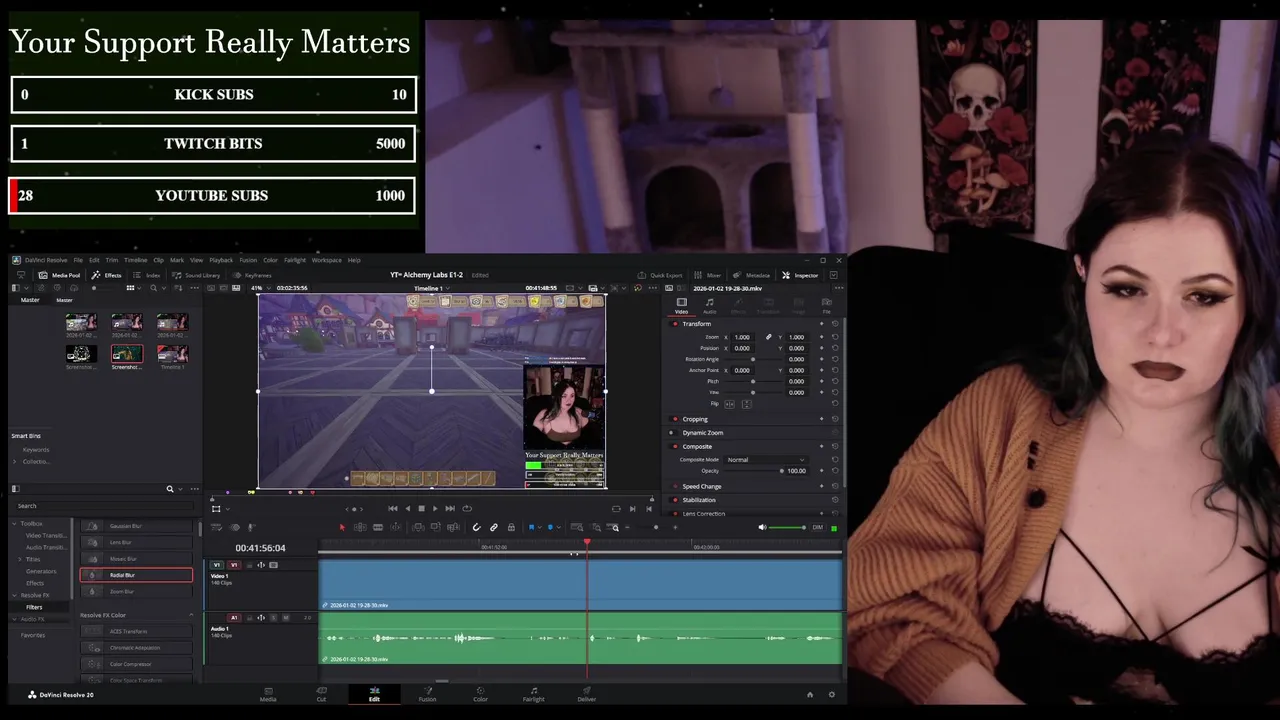Go to the Color page
Screen dimensions: 1280x720
coord(480,694)
